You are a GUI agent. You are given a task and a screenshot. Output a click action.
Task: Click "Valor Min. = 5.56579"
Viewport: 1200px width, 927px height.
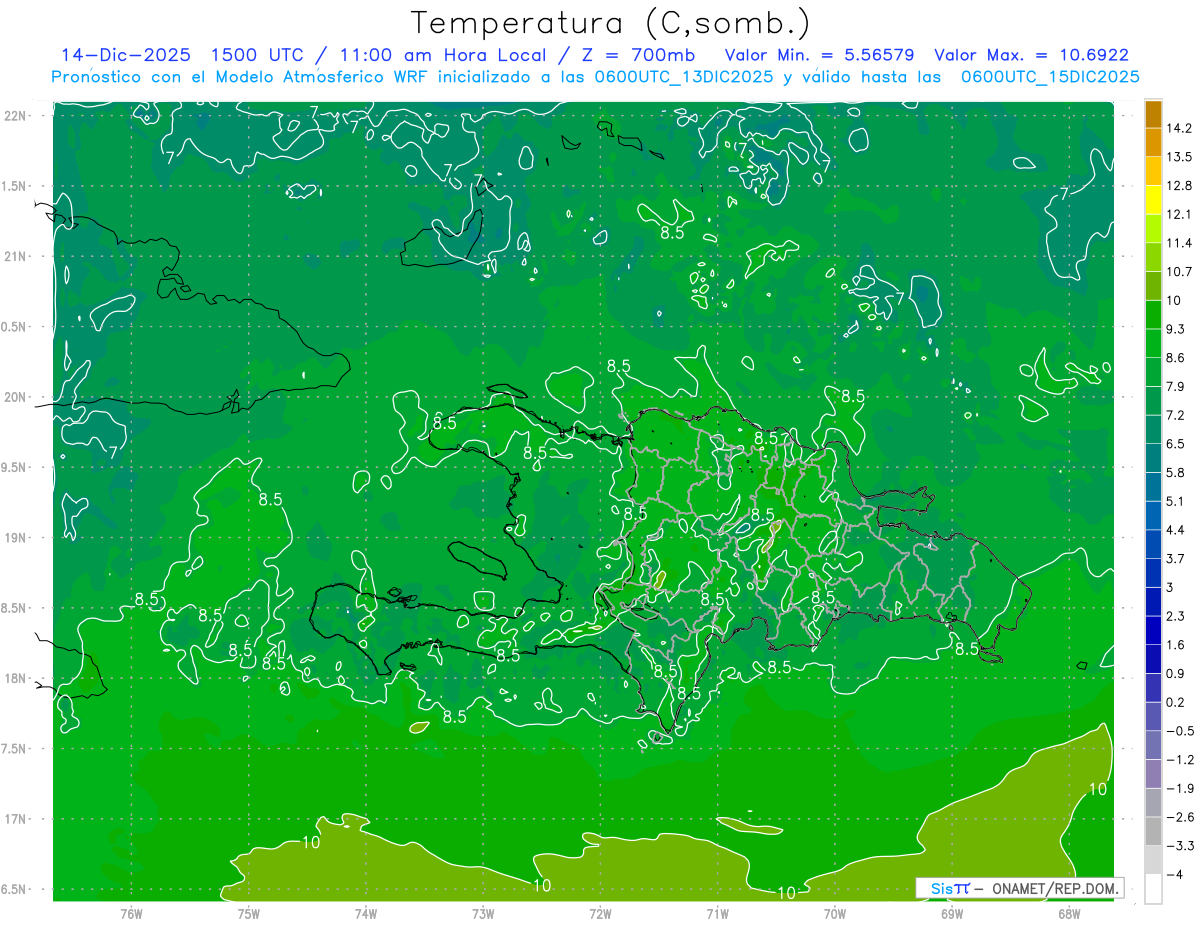tap(819, 55)
